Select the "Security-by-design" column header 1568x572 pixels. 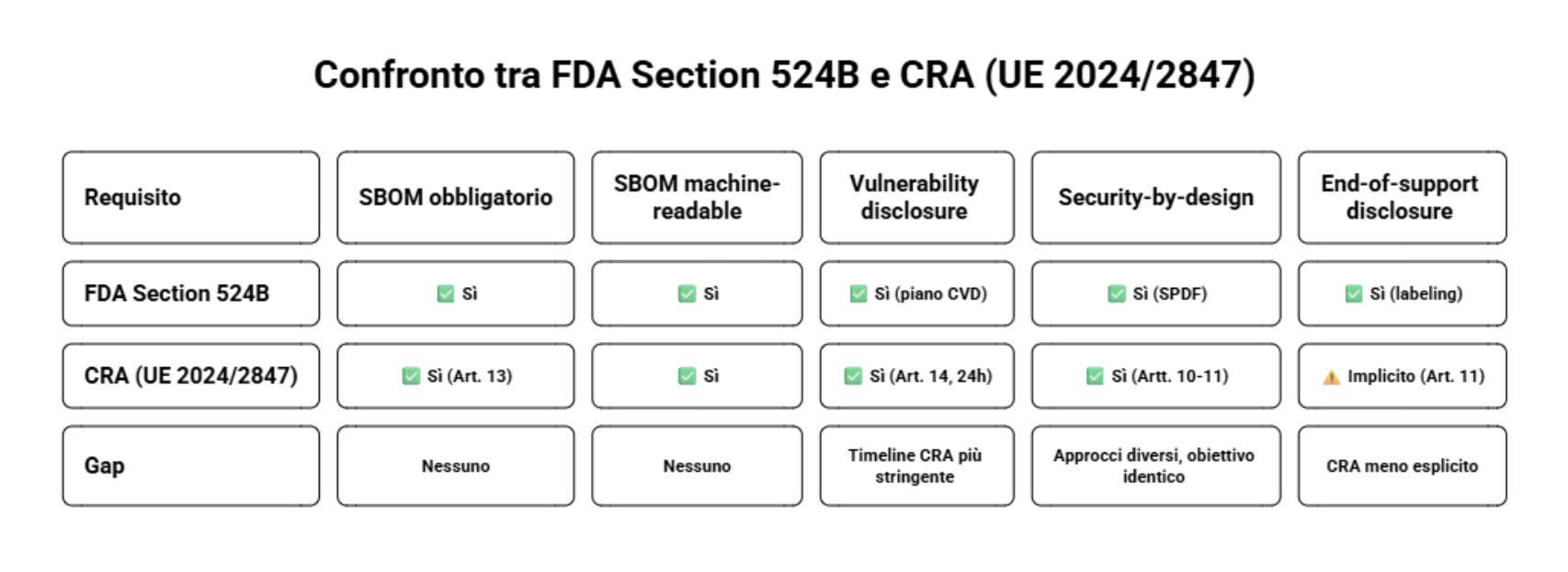tap(1155, 198)
